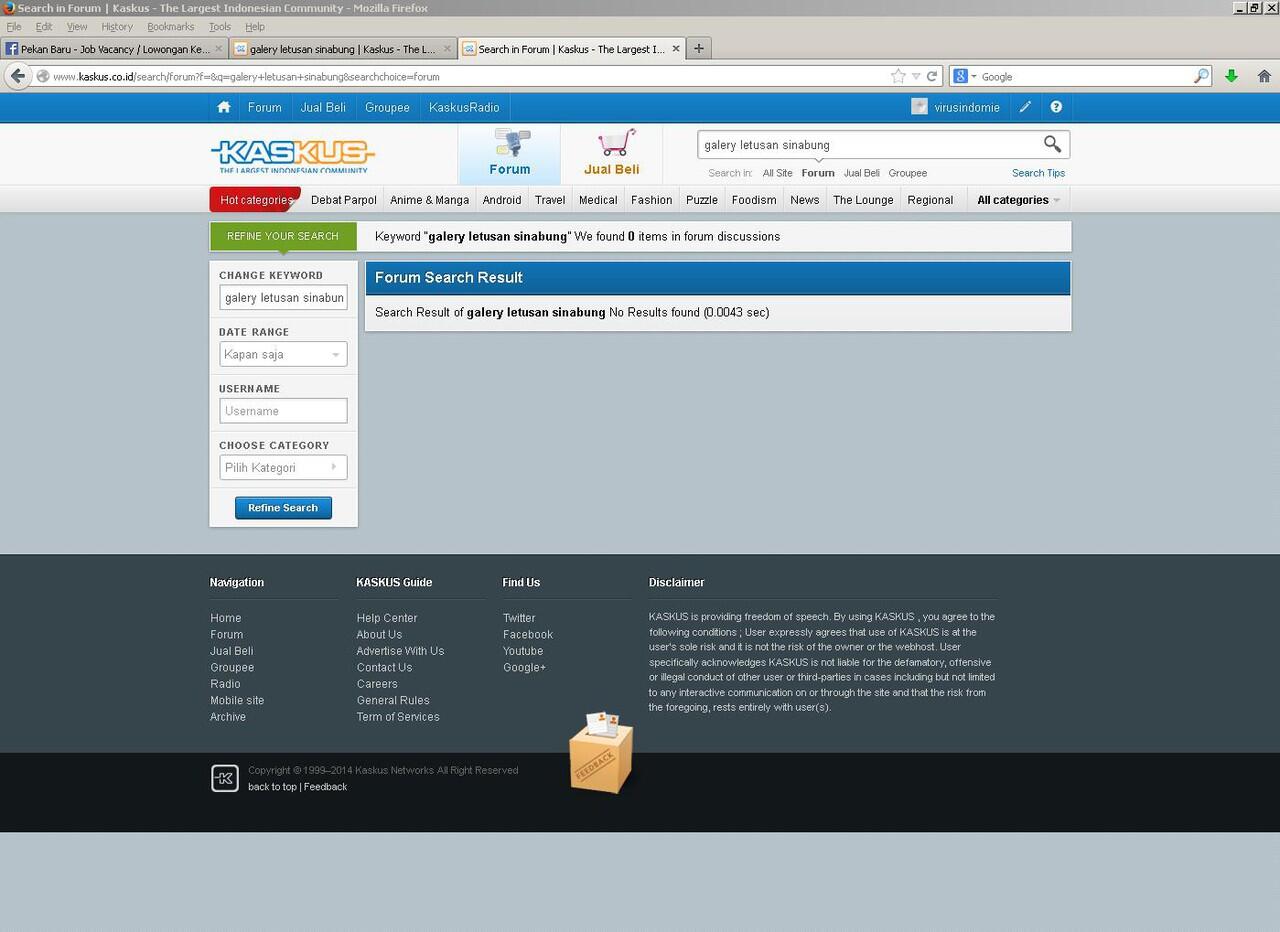Open Twitter link under Find Us
This screenshot has width=1280, height=932.
(519, 618)
